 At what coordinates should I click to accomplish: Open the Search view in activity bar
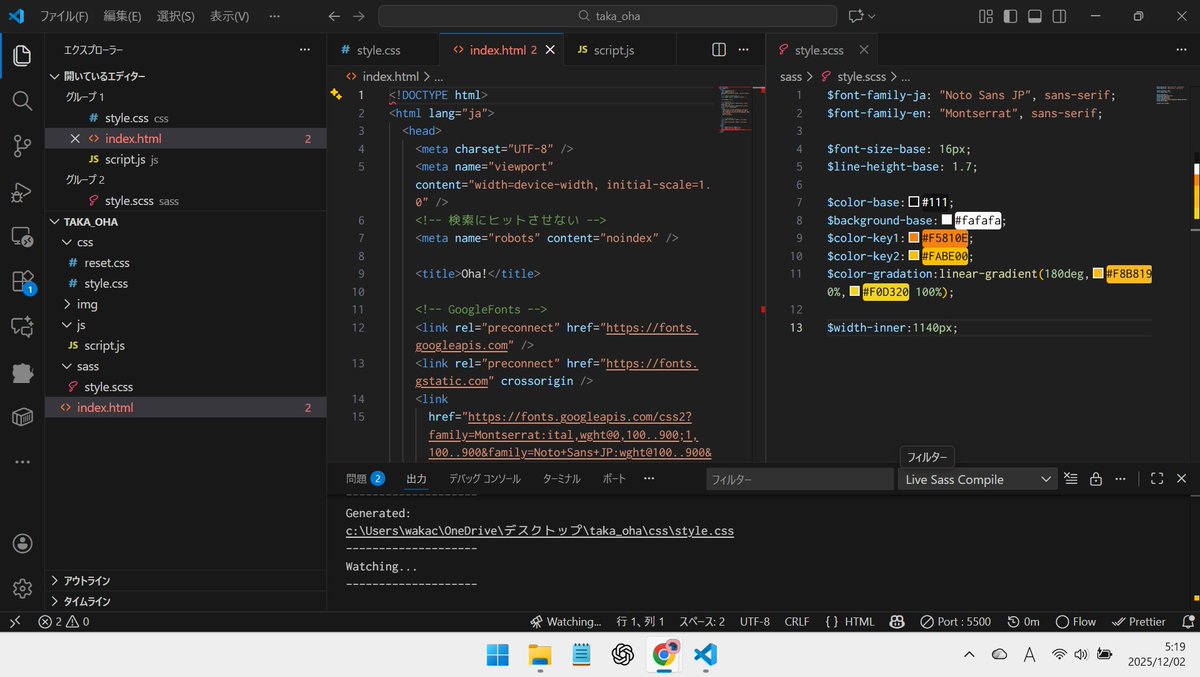(22, 101)
